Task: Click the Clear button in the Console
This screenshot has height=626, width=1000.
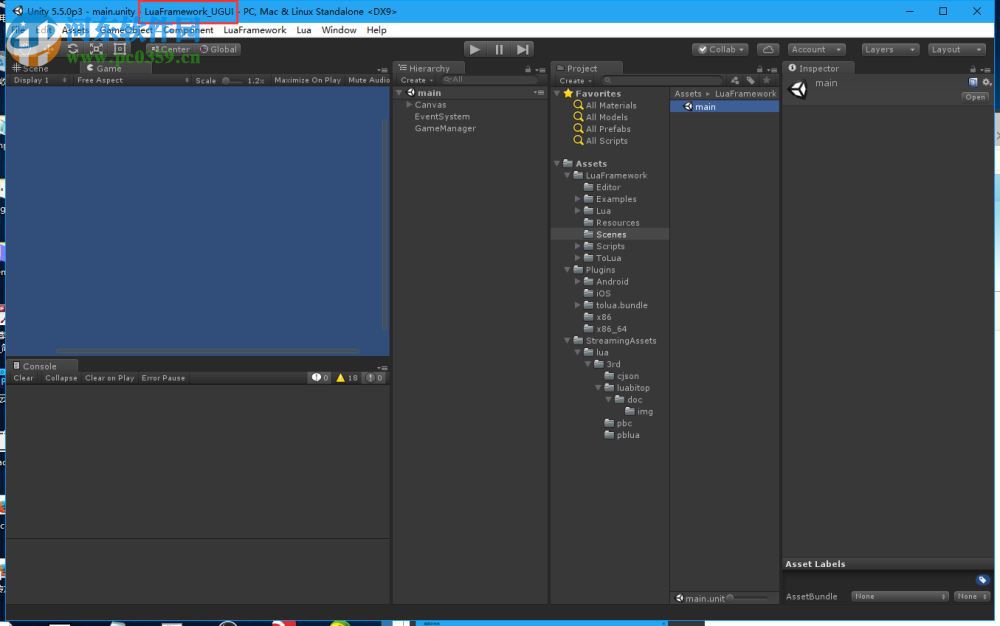Action: click(x=22, y=378)
